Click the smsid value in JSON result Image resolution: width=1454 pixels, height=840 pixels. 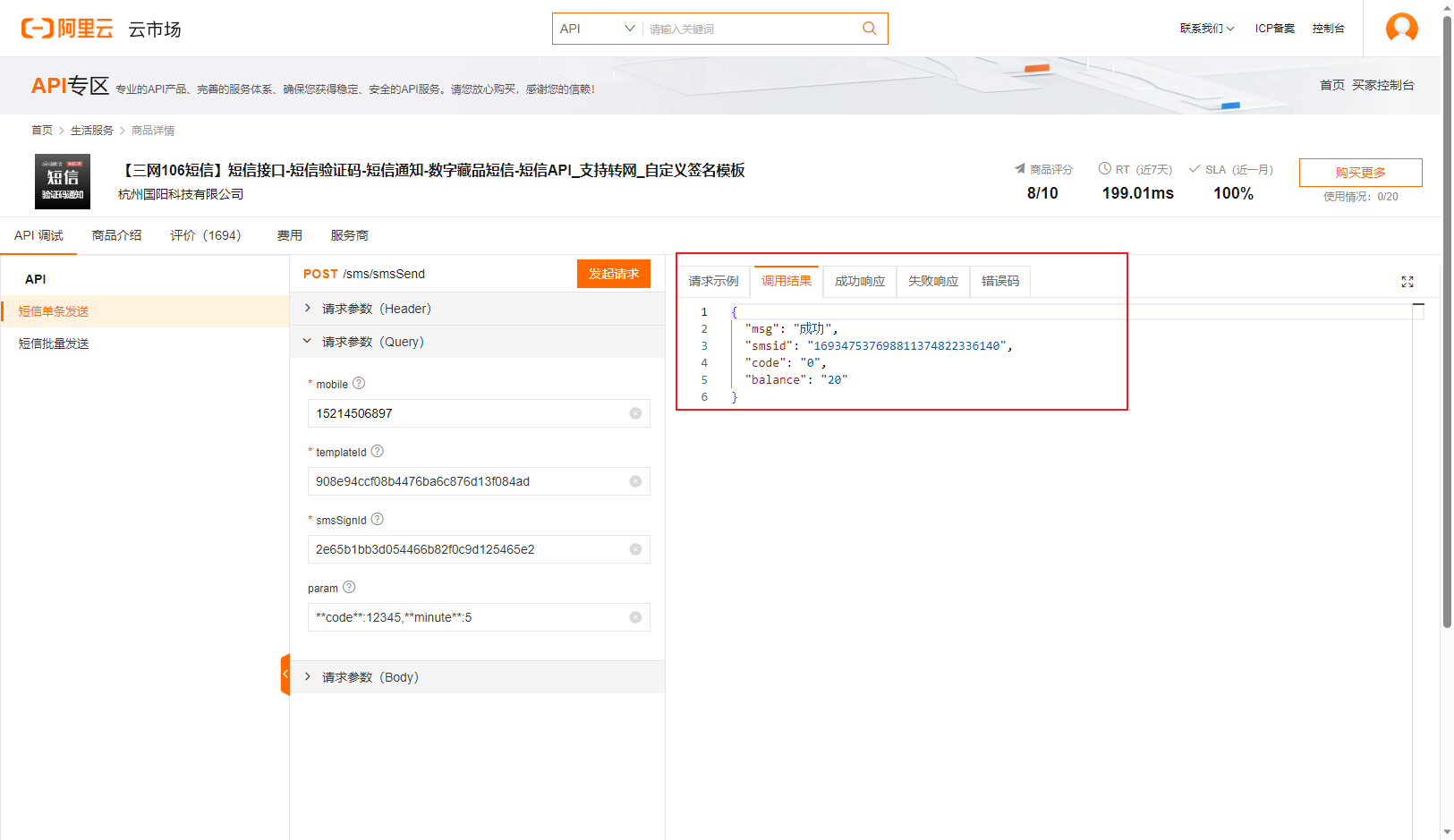click(906, 345)
